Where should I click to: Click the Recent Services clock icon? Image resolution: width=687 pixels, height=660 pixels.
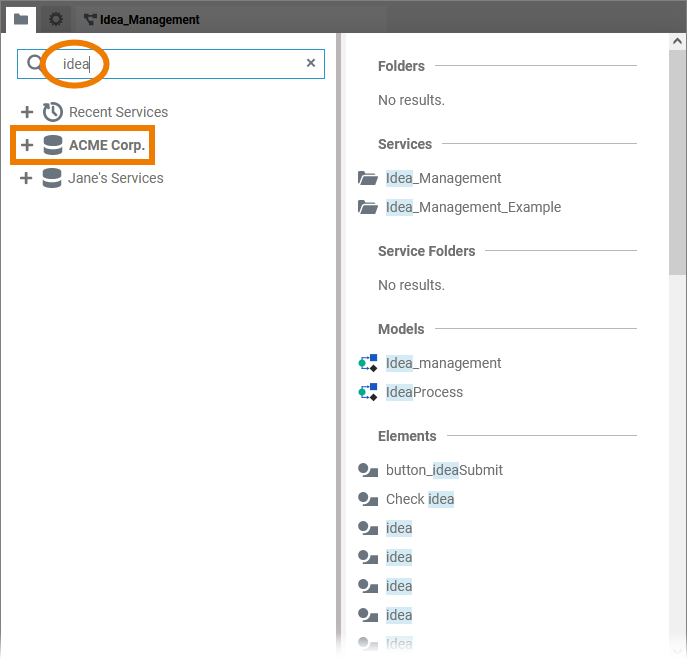tap(52, 112)
